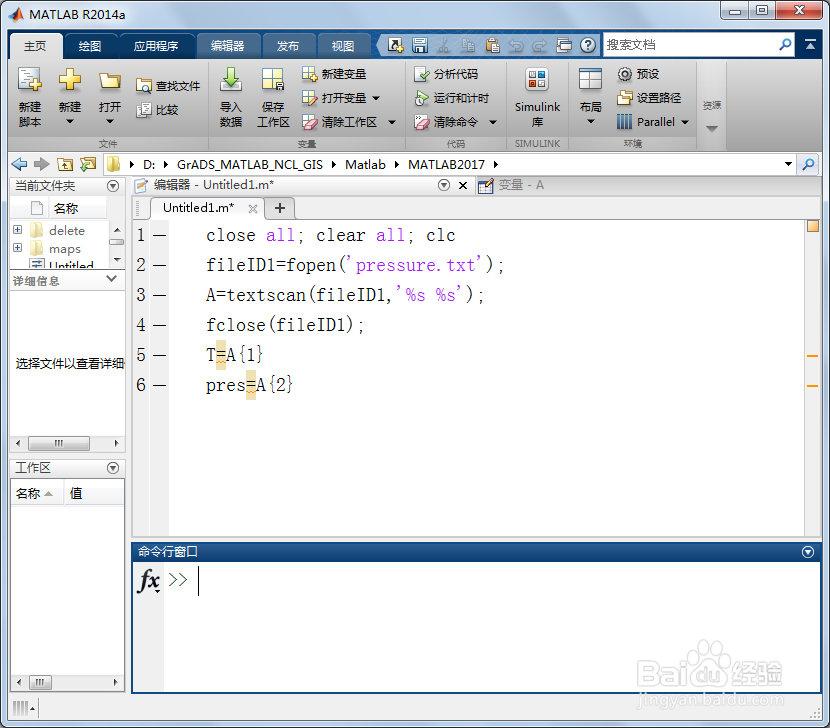
Task: Click Run and Time (运行和计时)
Action: click(x=452, y=98)
